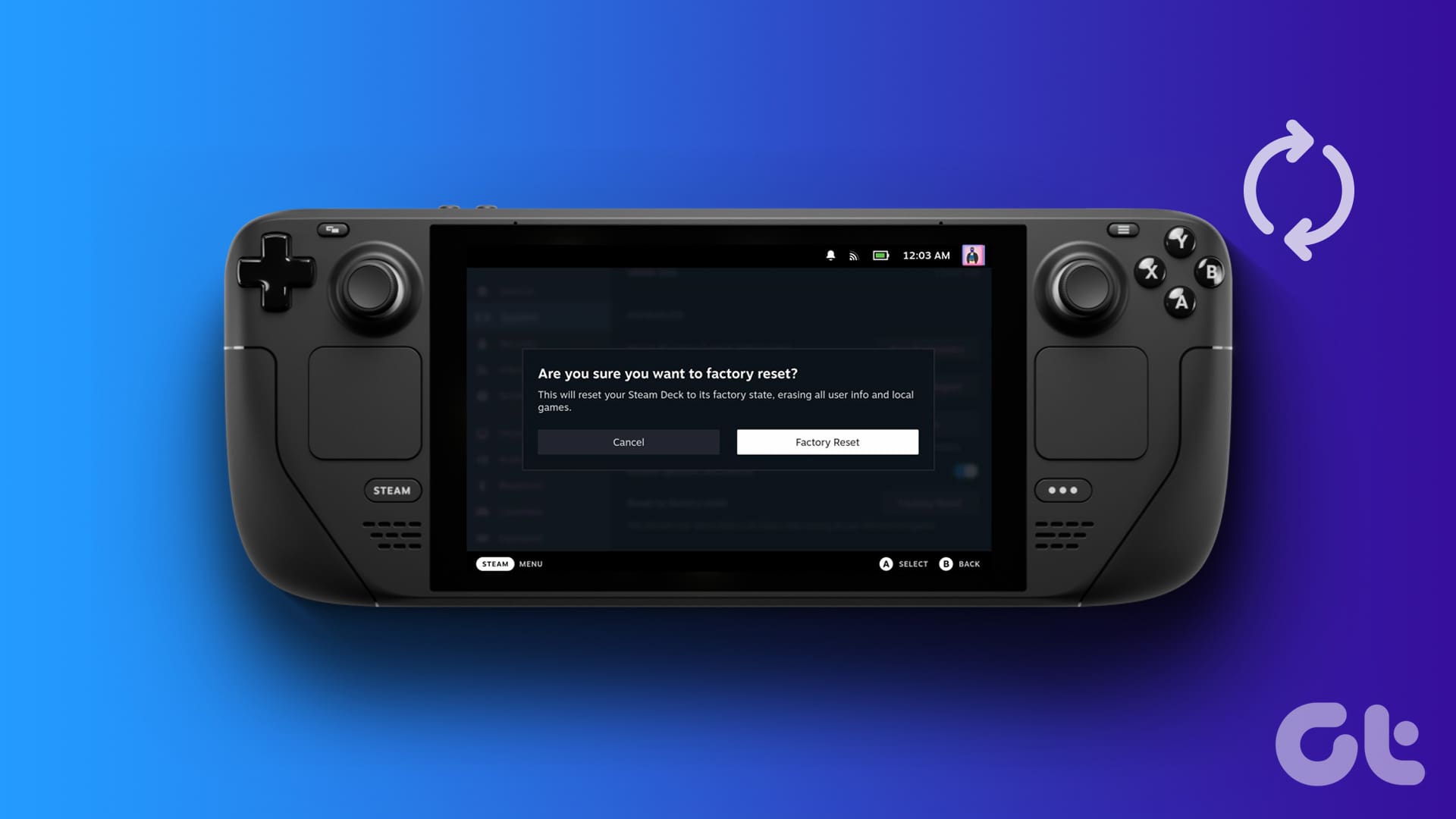Click the notification bell icon
This screenshot has height=819, width=1456.
830,256
